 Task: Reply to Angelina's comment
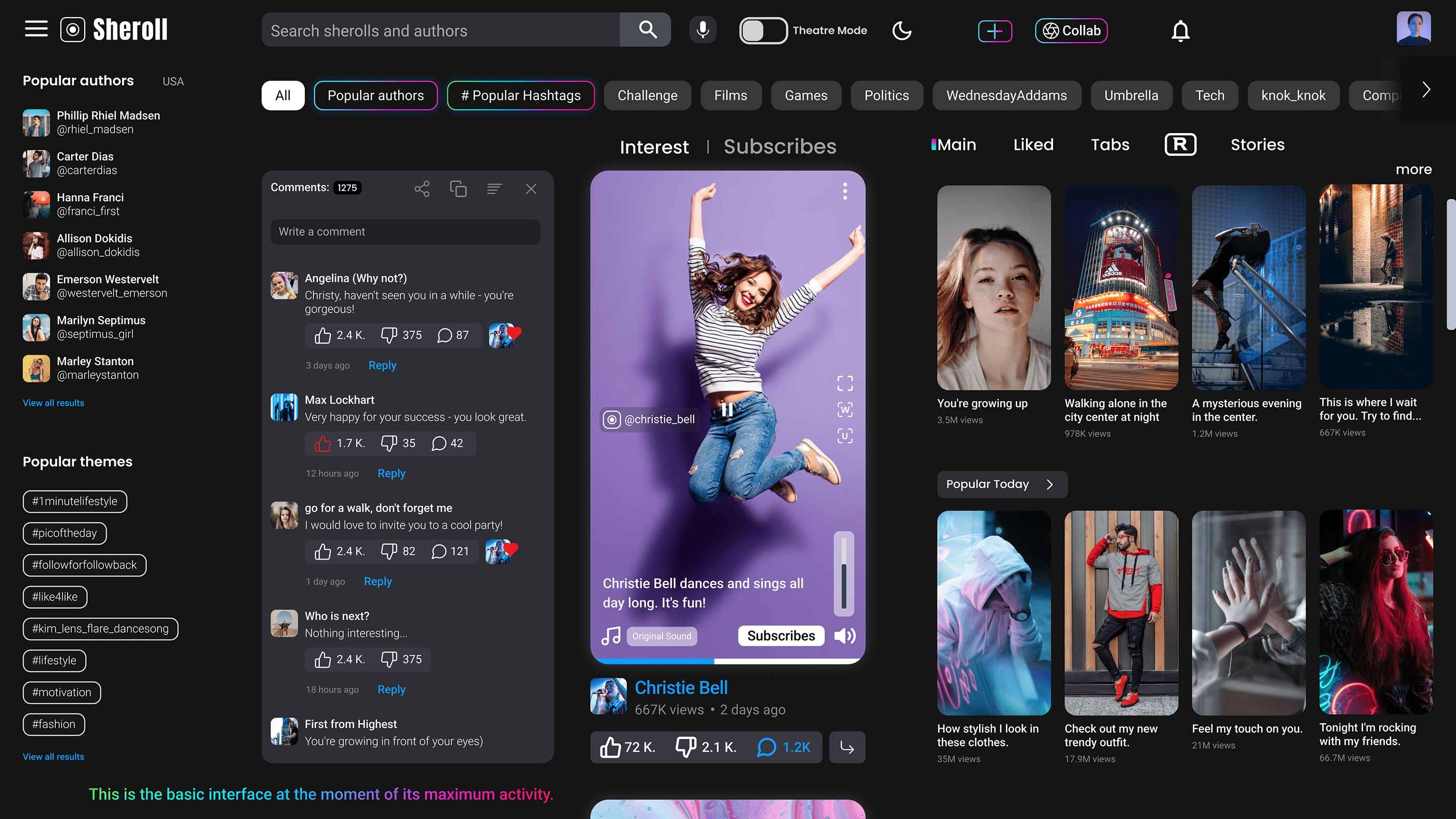click(x=382, y=365)
